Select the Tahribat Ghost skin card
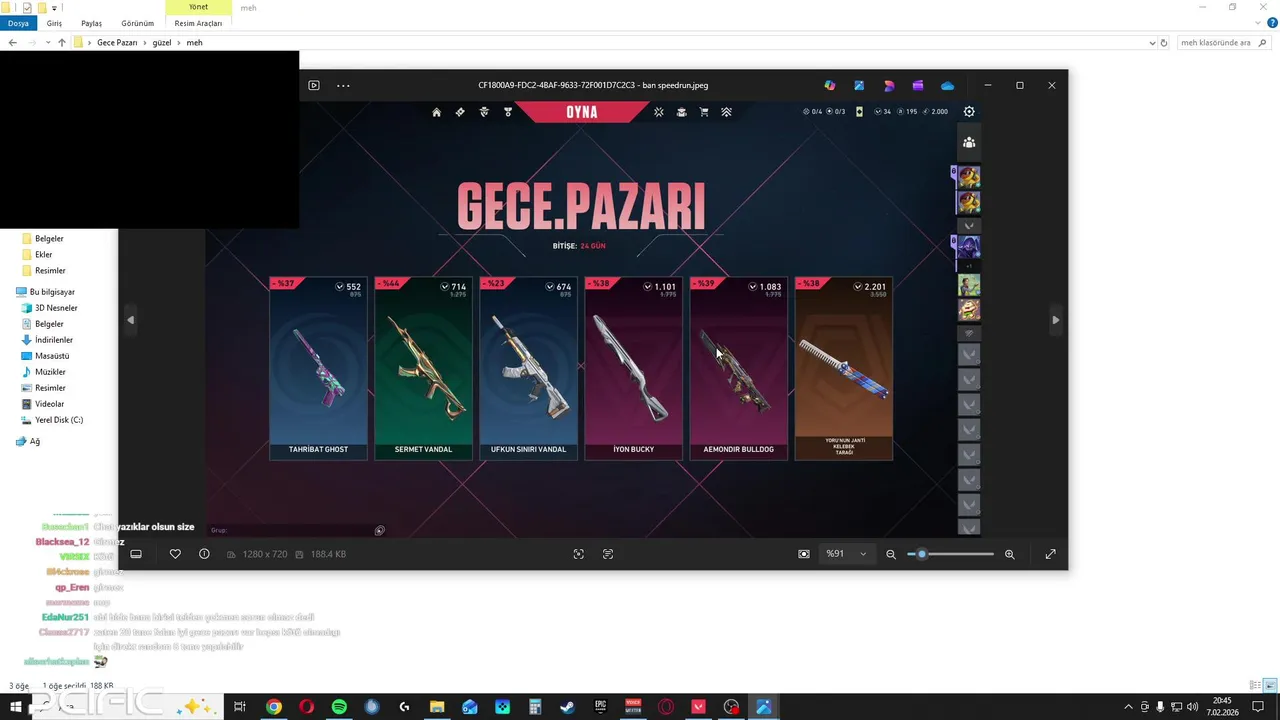The image size is (1280, 720). pos(318,368)
